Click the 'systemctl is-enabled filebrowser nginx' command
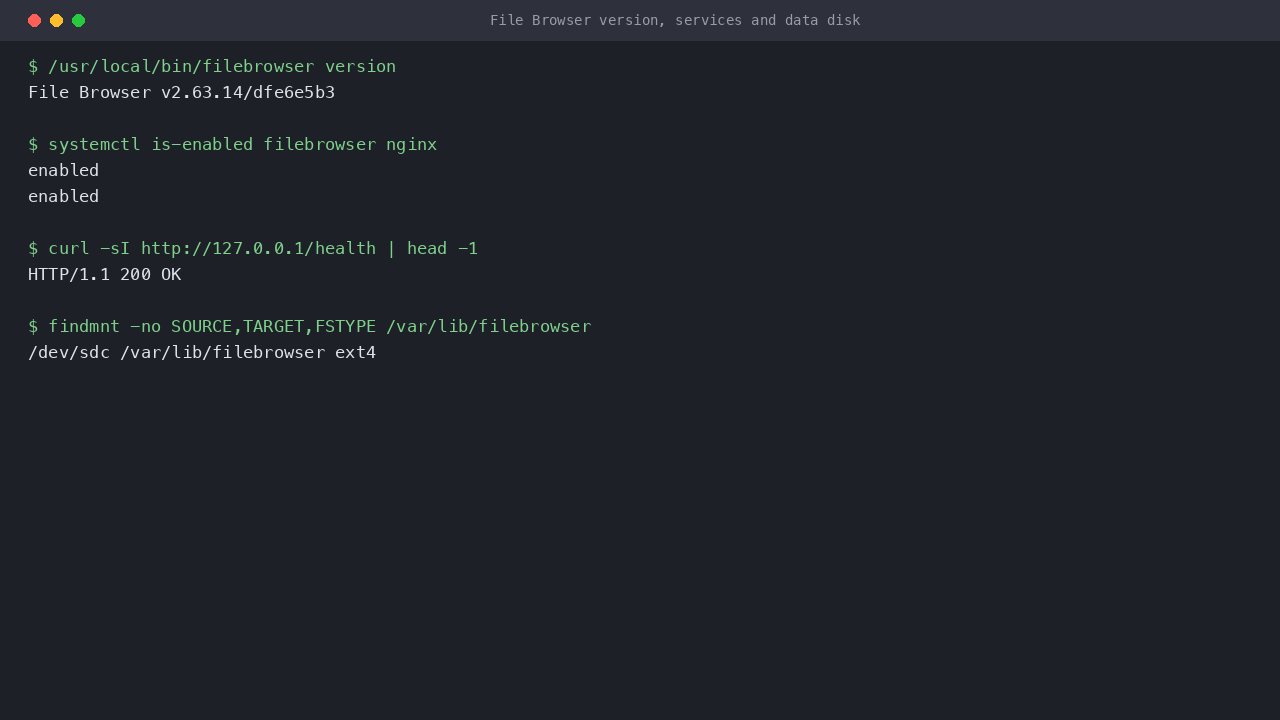Image resolution: width=1280 pixels, height=720 pixels. click(233, 144)
